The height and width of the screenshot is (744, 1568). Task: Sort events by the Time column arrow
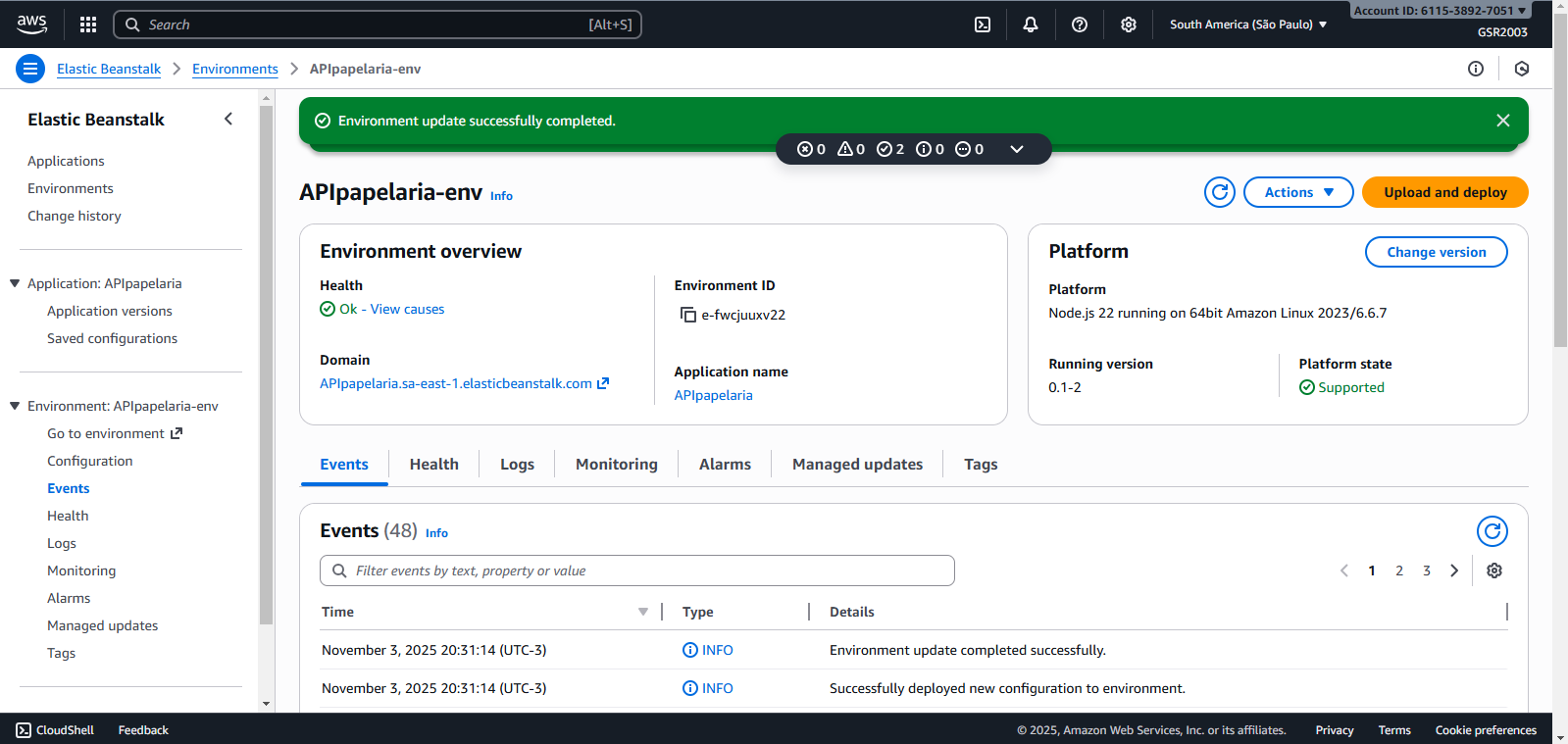(x=643, y=612)
